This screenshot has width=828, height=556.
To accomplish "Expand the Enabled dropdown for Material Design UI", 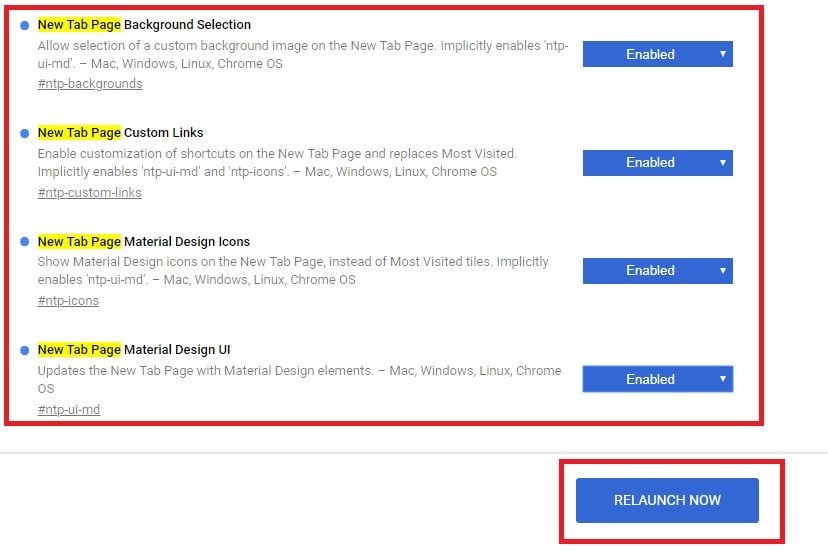I will [x=657, y=379].
